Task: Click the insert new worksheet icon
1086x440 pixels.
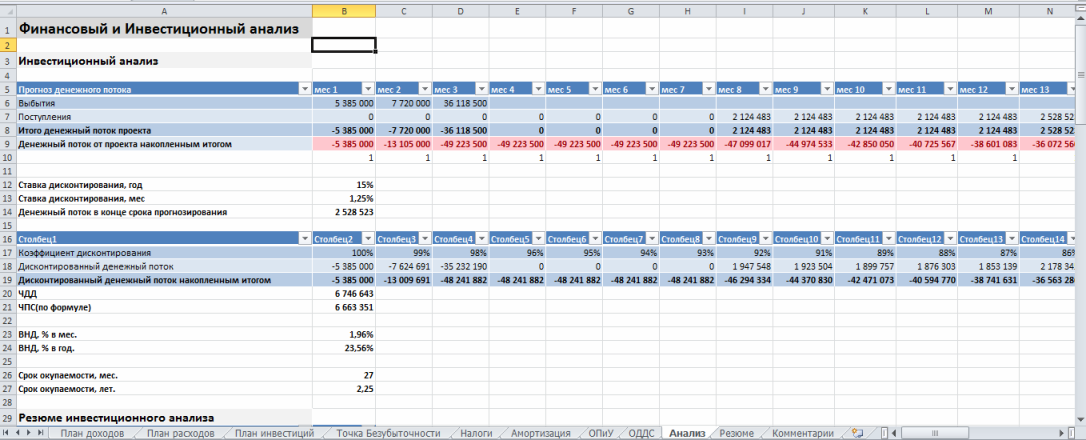Action: [x=856, y=433]
